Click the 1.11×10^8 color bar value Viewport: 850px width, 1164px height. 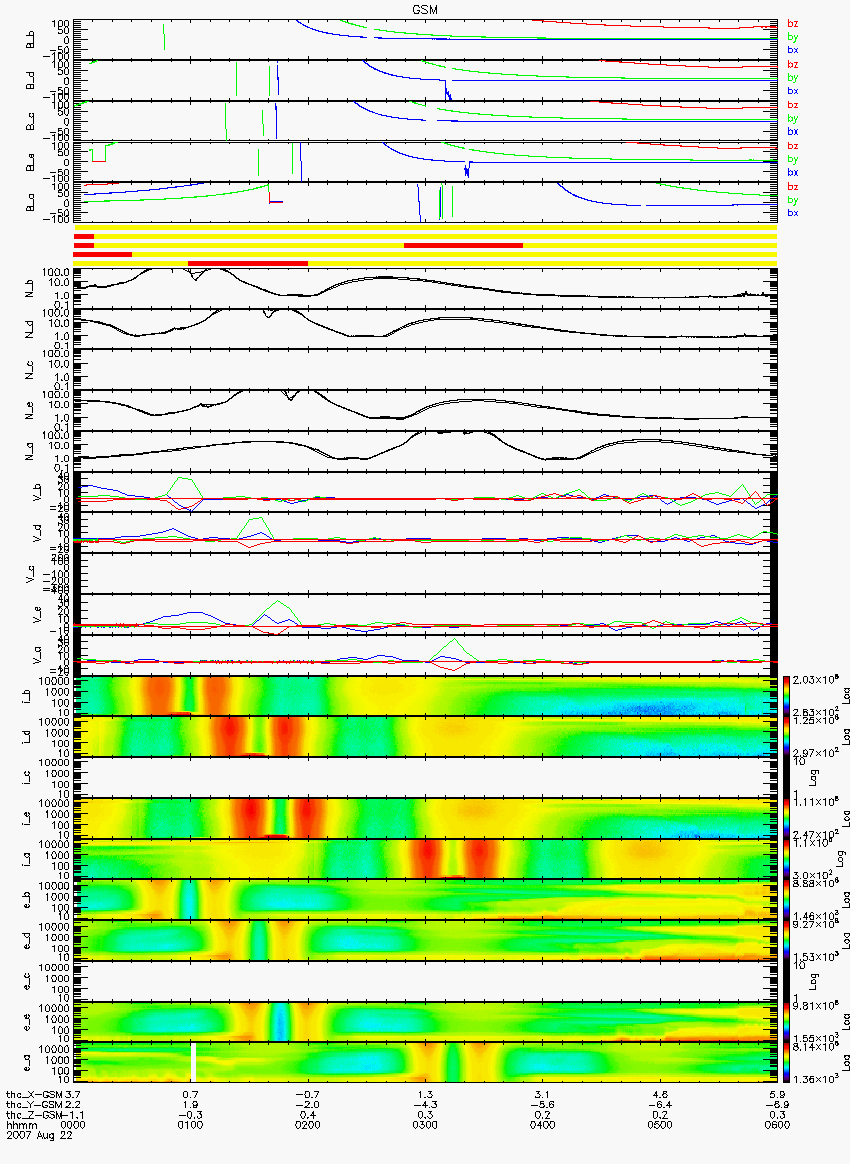814,802
